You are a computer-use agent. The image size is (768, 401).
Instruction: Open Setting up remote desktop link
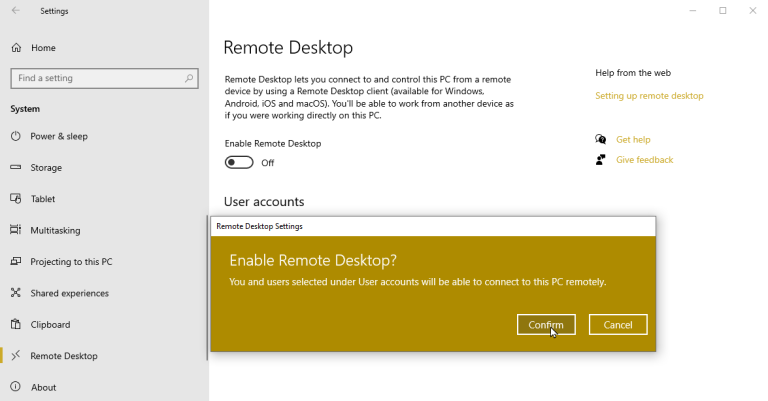pyautogui.click(x=649, y=96)
